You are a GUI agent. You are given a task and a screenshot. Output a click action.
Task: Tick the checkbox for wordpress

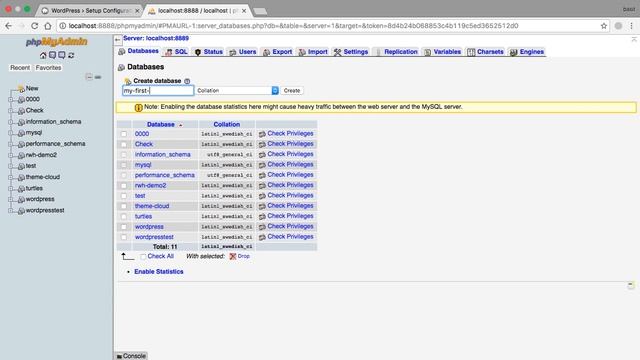pos(124,227)
